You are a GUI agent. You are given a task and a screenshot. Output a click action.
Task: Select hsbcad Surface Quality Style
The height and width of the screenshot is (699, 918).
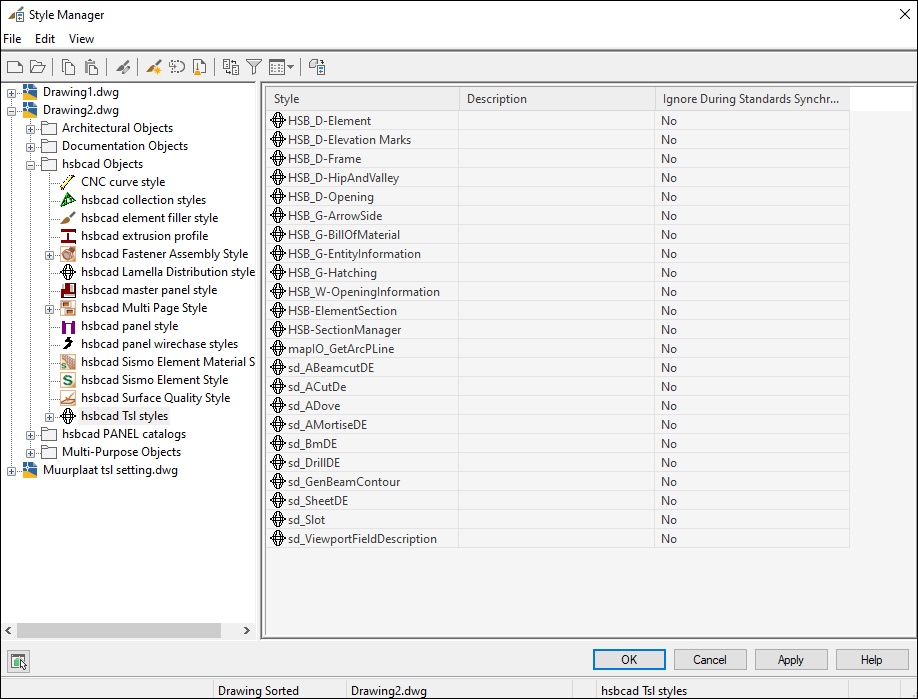pyautogui.click(x=155, y=398)
